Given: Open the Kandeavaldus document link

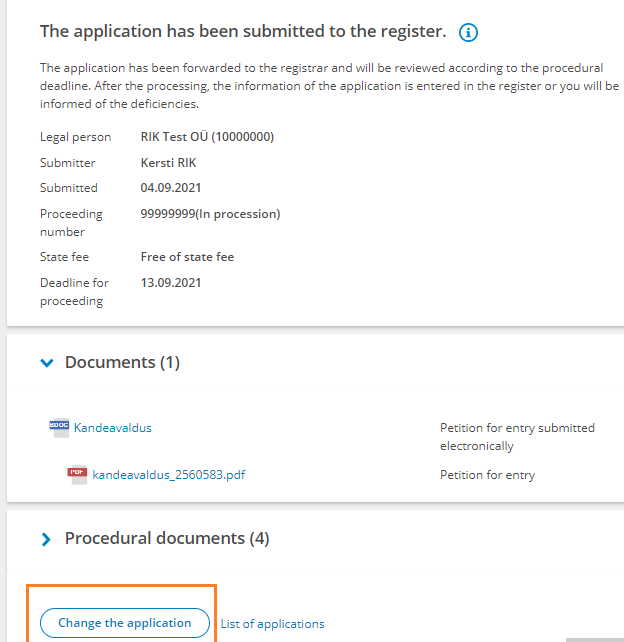Looking at the screenshot, I should (x=113, y=428).
